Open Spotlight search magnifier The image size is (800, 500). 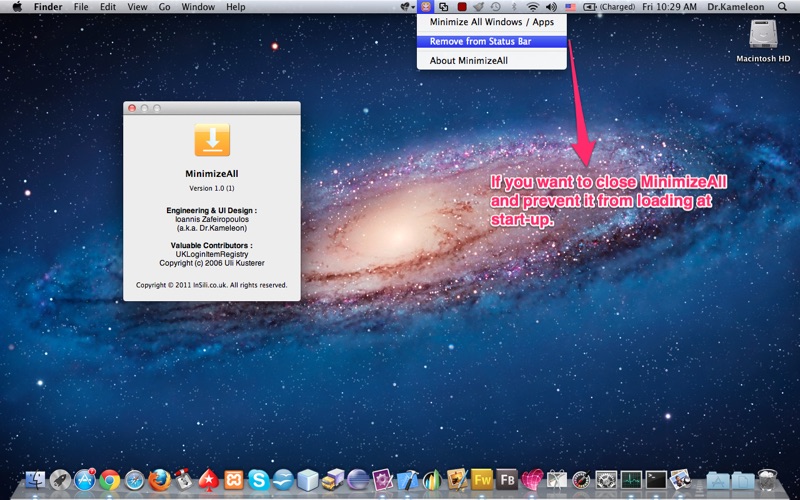click(x=782, y=7)
